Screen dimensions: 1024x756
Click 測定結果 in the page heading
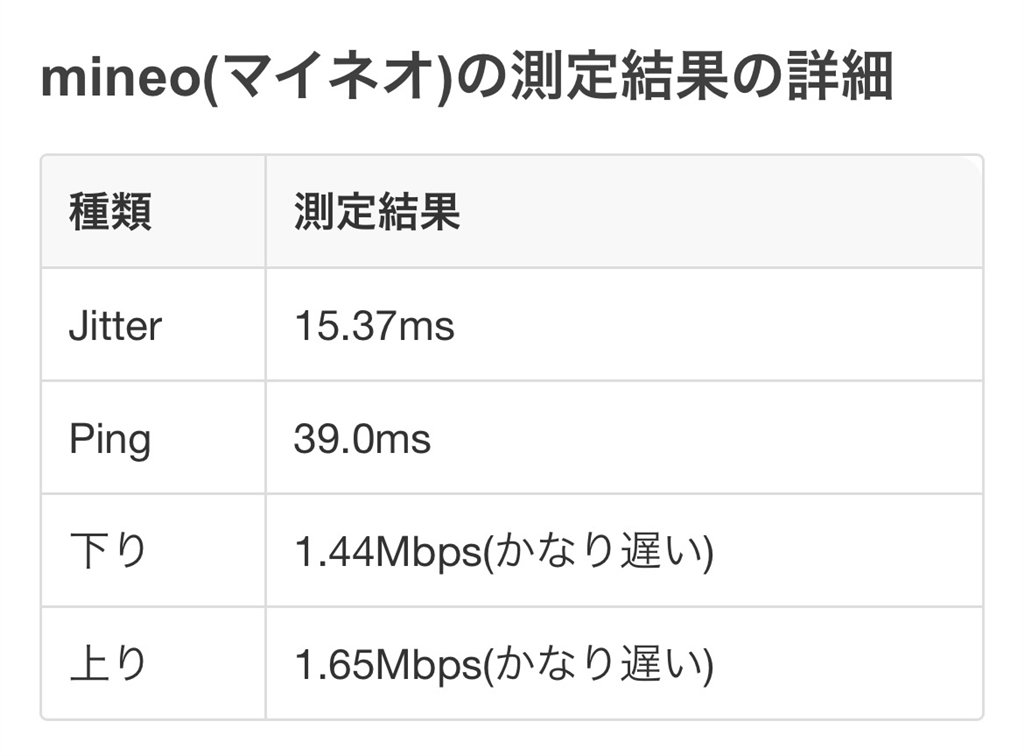coord(617,79)
